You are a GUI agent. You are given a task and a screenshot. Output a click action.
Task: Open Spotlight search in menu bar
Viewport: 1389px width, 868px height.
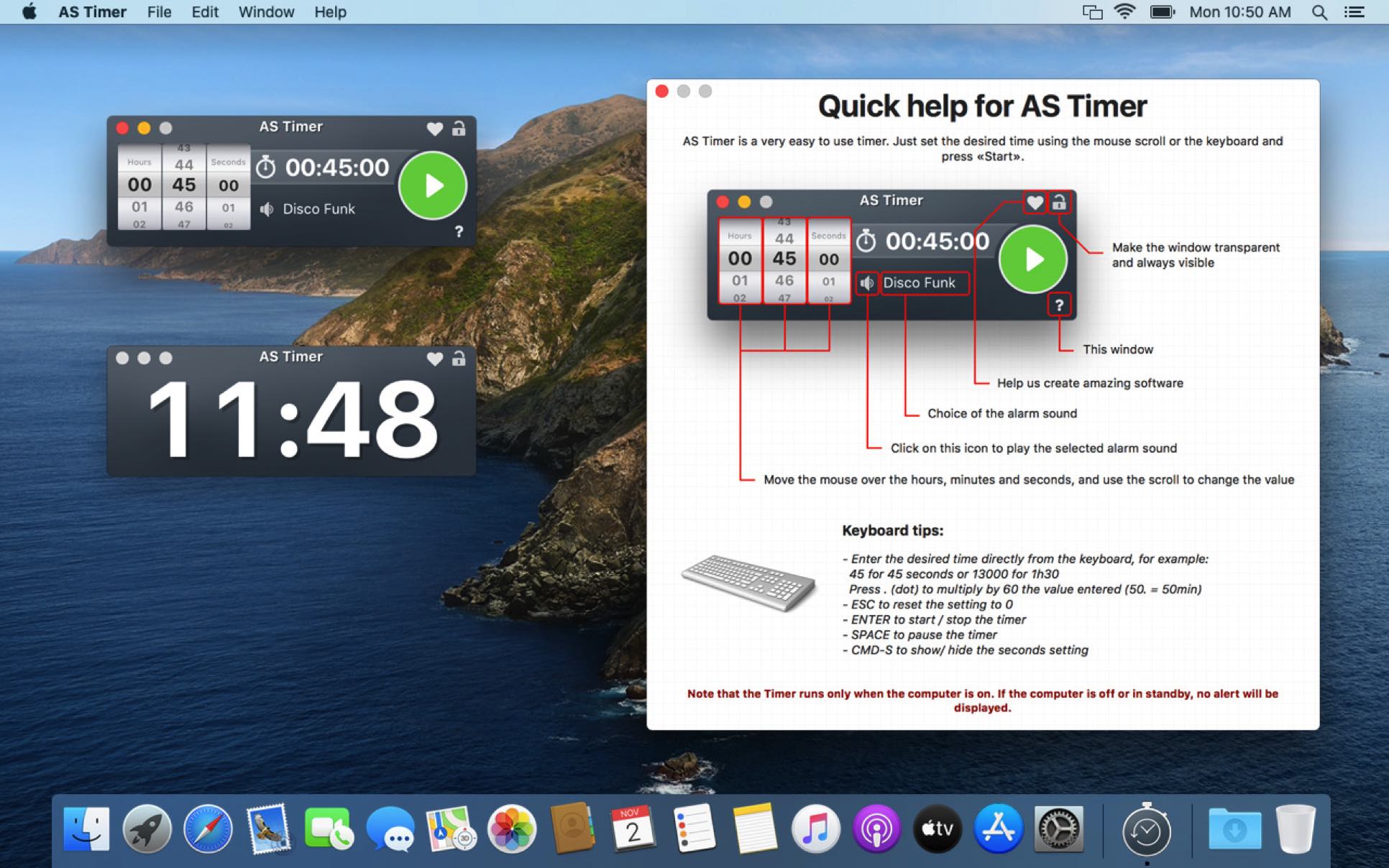[x=1319, y=12]
